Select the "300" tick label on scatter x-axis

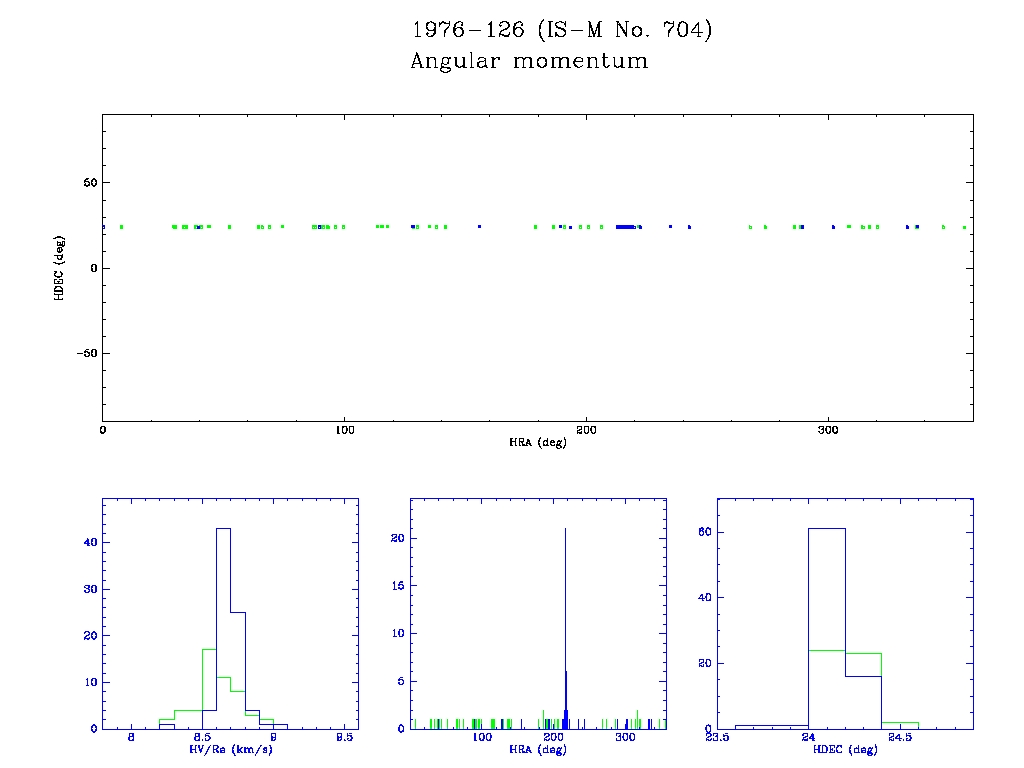[828, 430]
